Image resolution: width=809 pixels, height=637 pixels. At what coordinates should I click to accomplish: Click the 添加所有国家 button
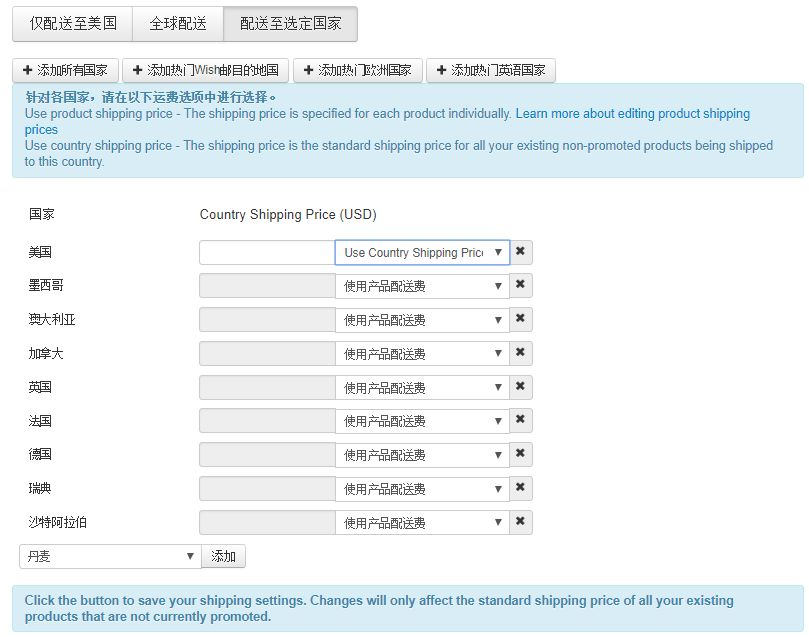coord(65,71)
